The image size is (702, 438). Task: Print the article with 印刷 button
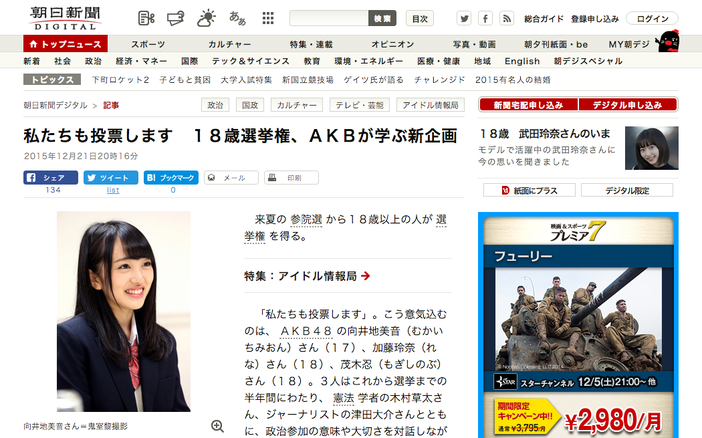tap(291, 178)
